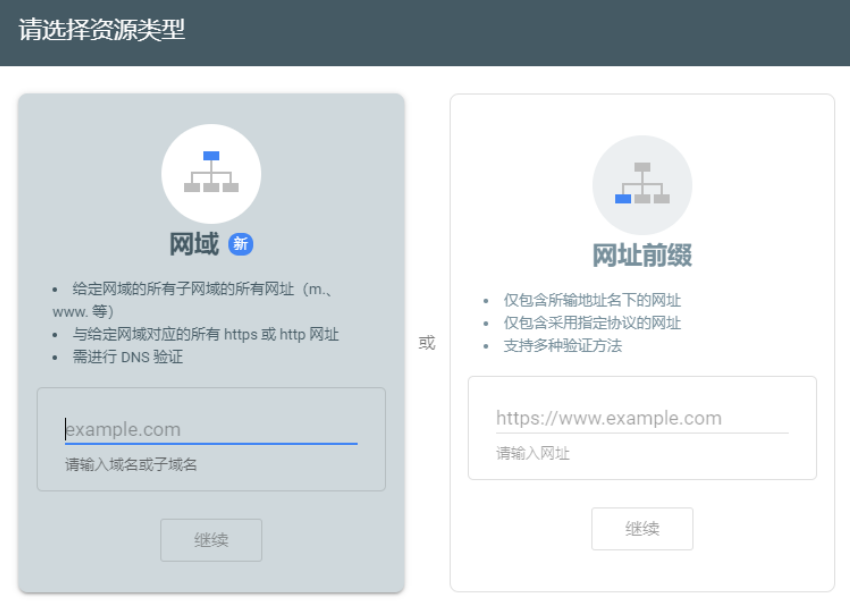Click the blue node in 网址前缀 icon
This screenshot has width=851, height=603.
623,198
